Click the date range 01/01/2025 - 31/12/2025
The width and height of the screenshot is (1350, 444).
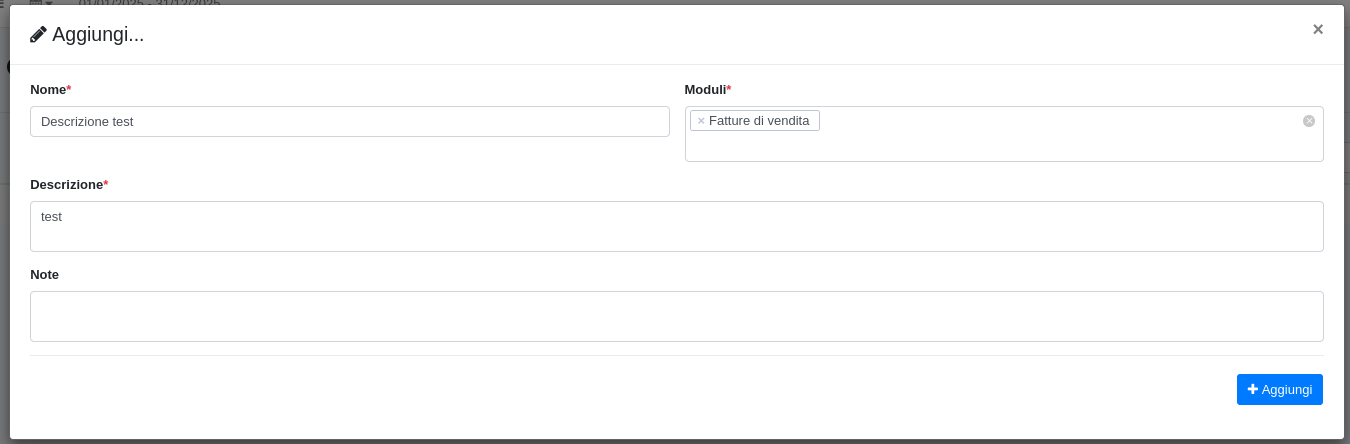(x=150, y=3)
